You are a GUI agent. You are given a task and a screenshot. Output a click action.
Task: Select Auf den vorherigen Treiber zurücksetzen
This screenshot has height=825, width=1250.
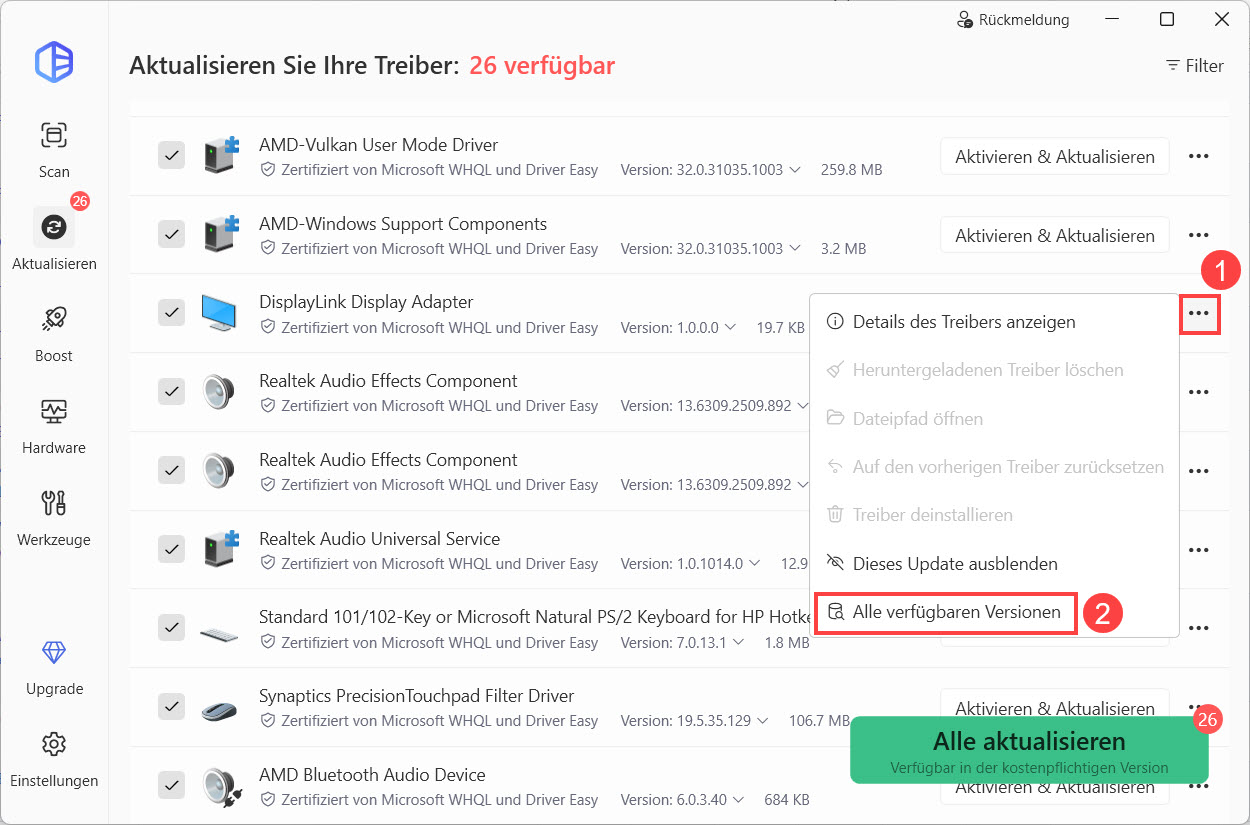[994, 467]
